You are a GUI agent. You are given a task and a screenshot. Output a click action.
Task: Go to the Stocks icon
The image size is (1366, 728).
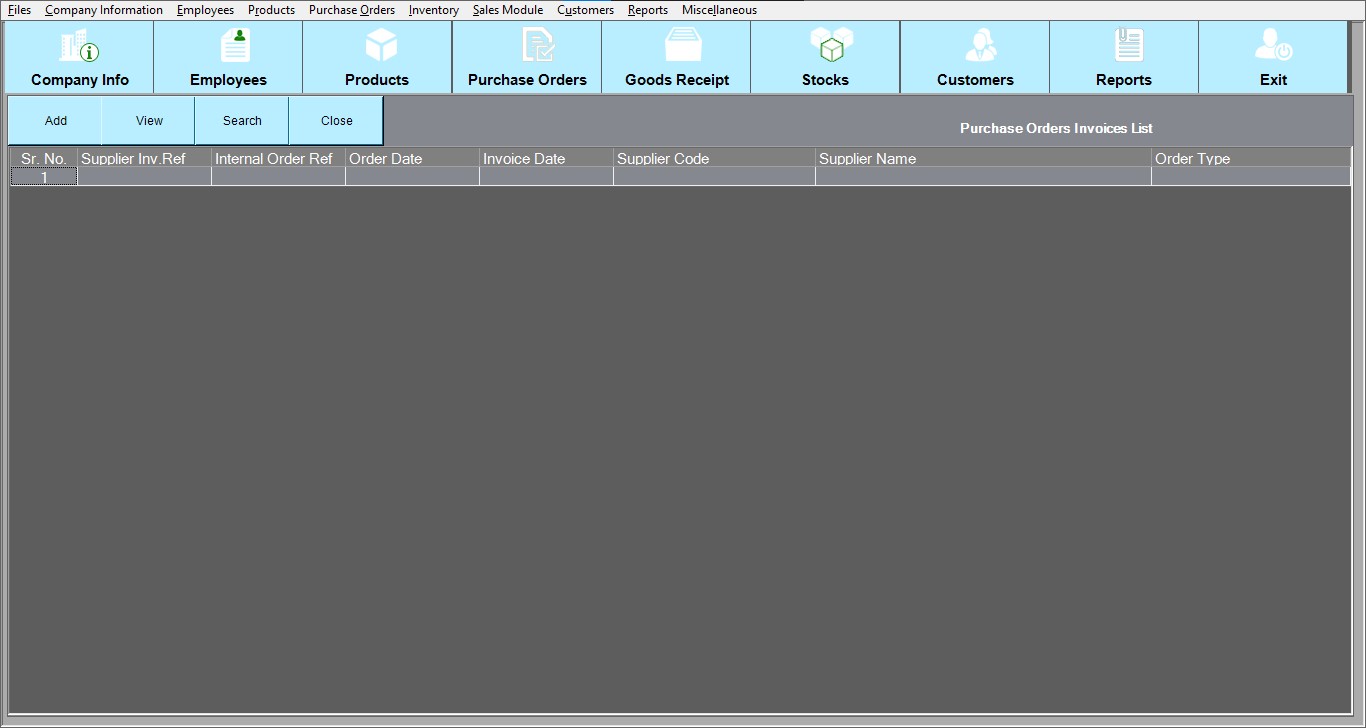[830, 46]
